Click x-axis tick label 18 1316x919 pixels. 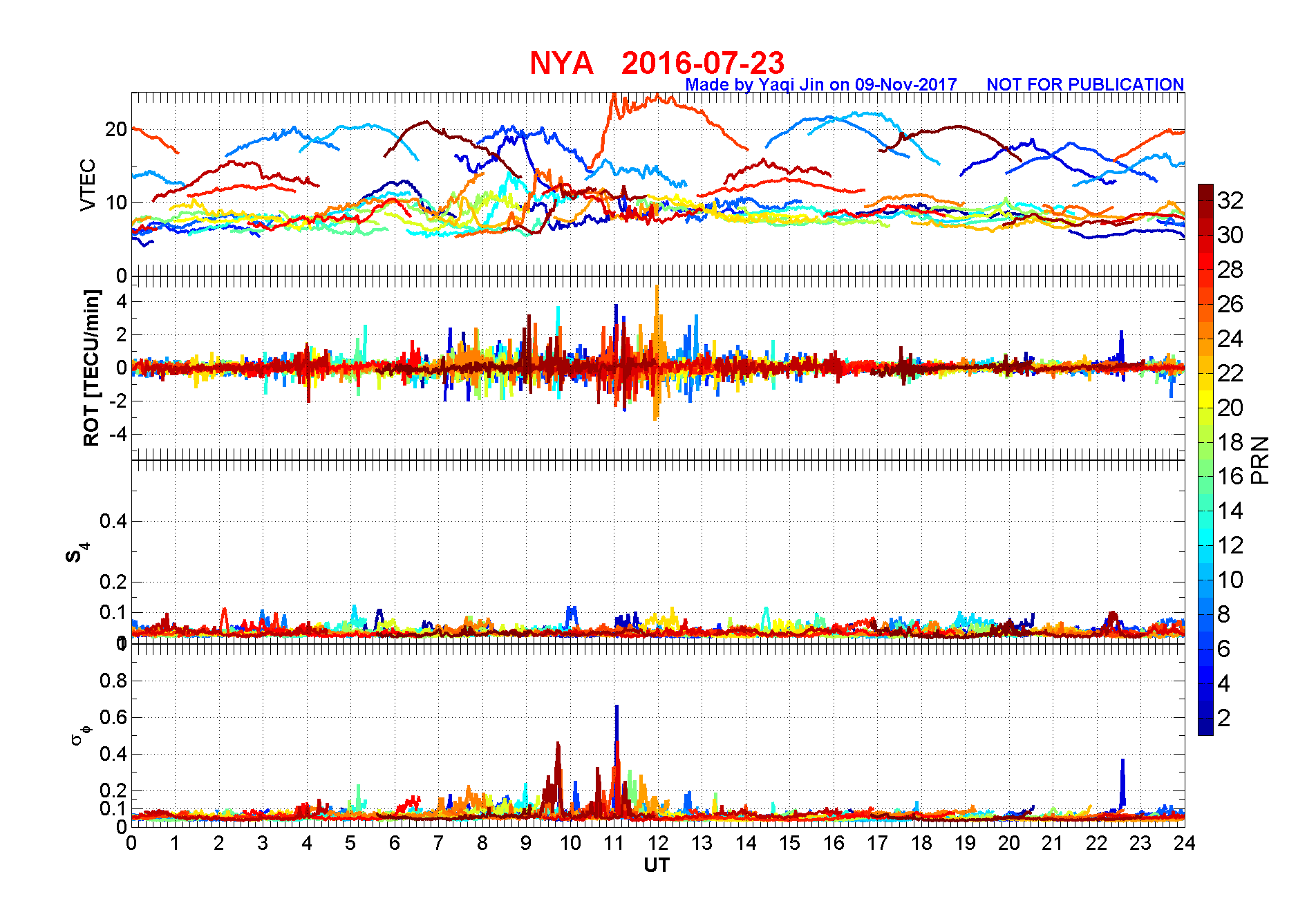click(x=921, y=843)
